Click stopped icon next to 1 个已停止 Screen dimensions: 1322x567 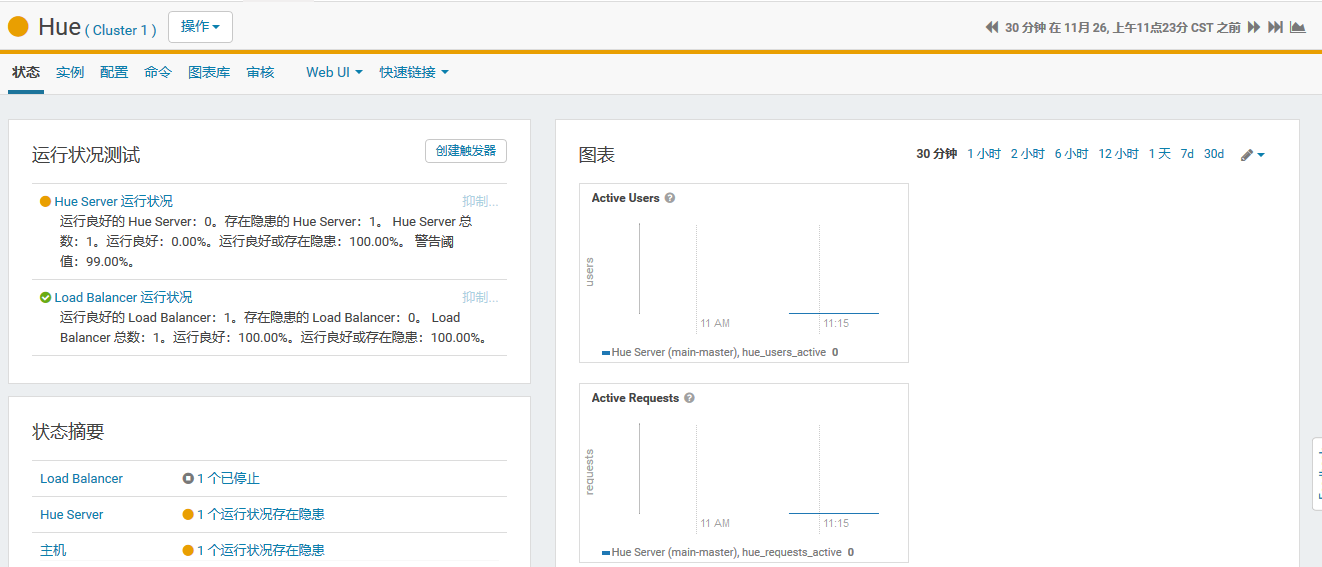tap(188, 478)
